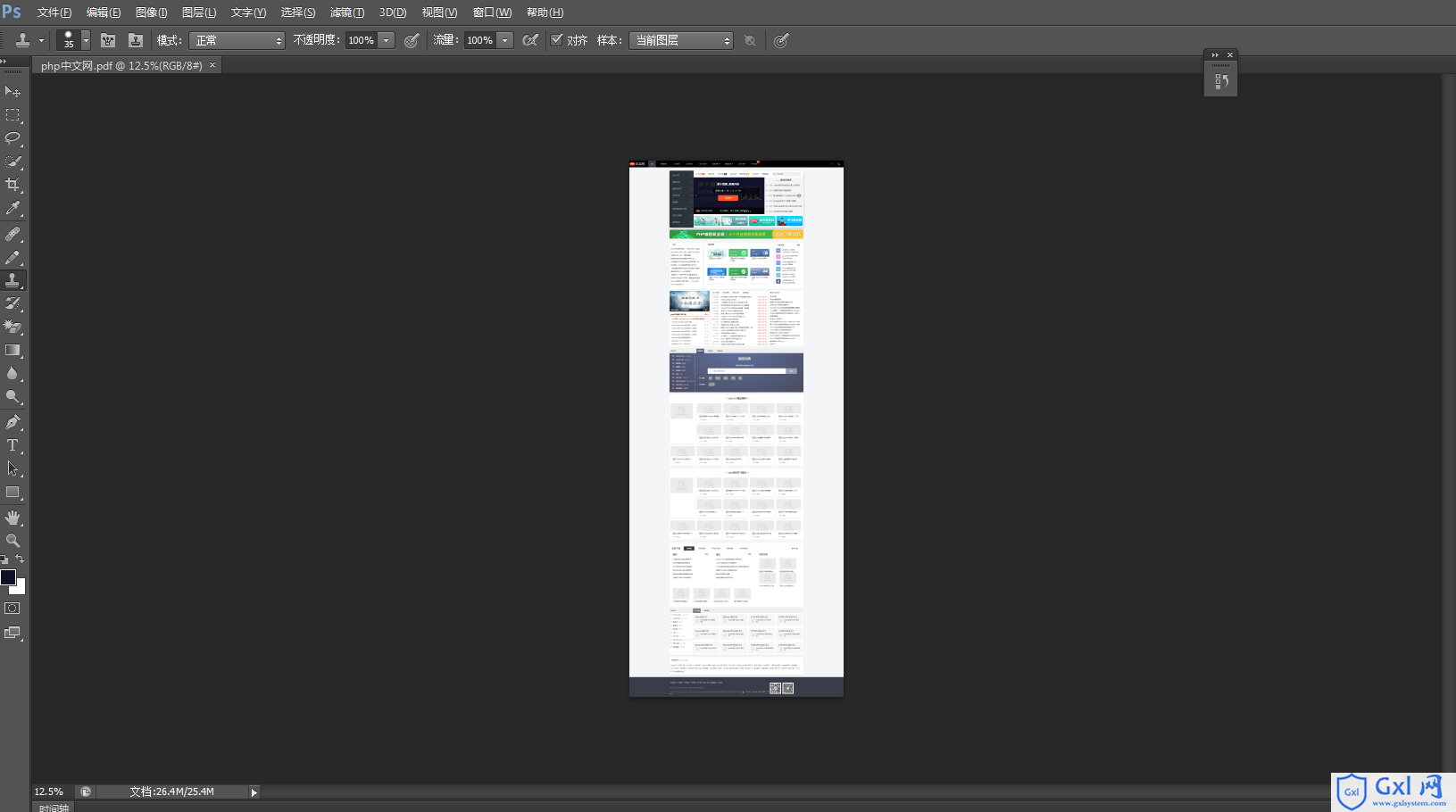Select the History Brush tool
The width and height of the screenshot is (1456, 812).
(x=12, y=303)
